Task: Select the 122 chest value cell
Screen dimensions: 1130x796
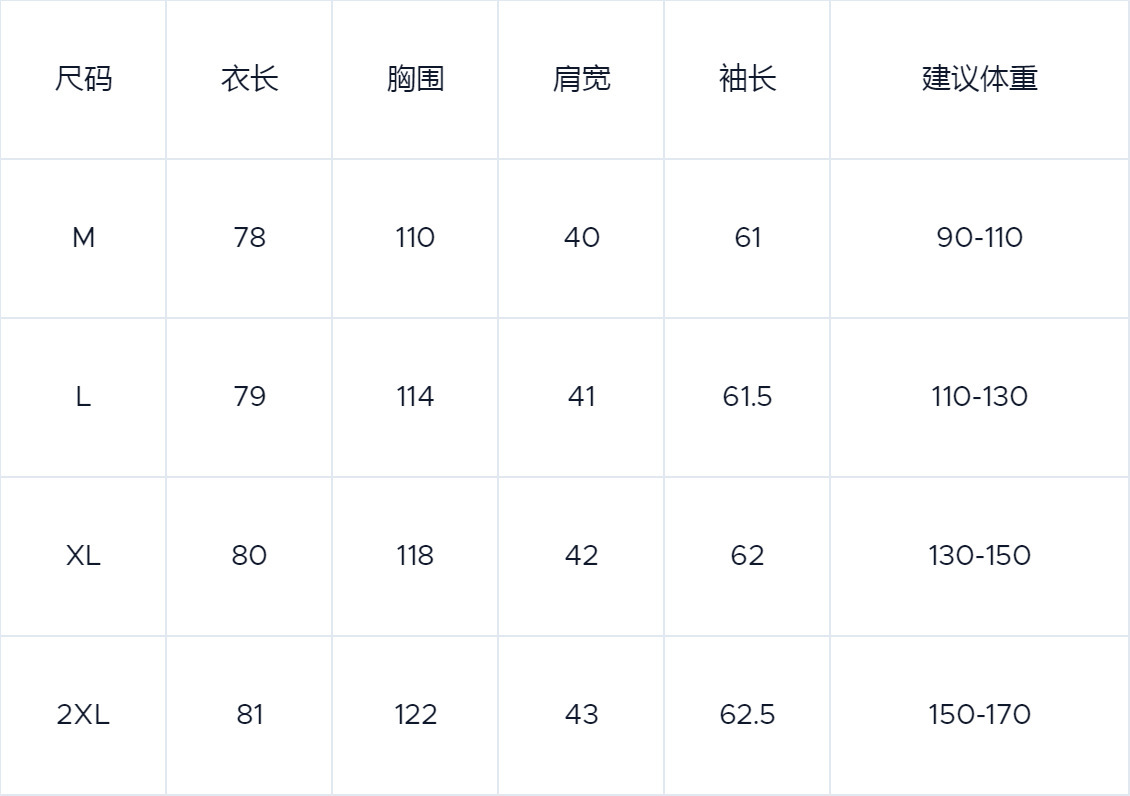Action: (x=415, y=715)
